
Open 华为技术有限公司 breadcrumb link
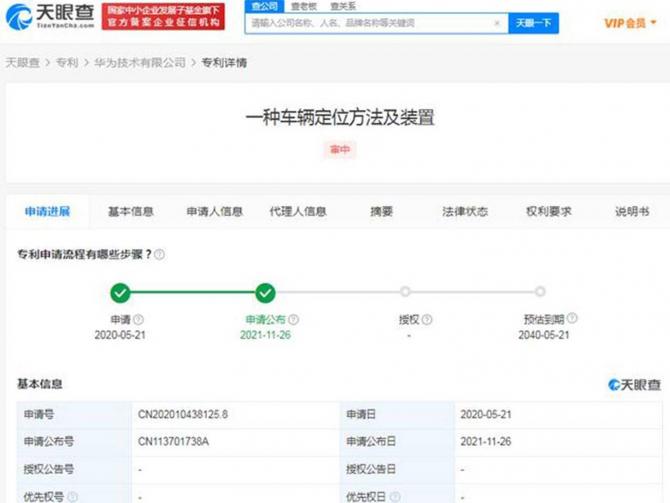139,63
